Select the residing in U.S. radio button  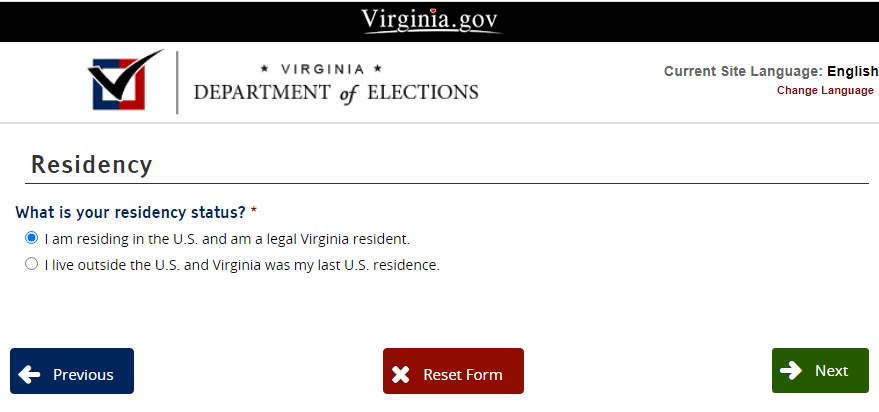(32, 238)
